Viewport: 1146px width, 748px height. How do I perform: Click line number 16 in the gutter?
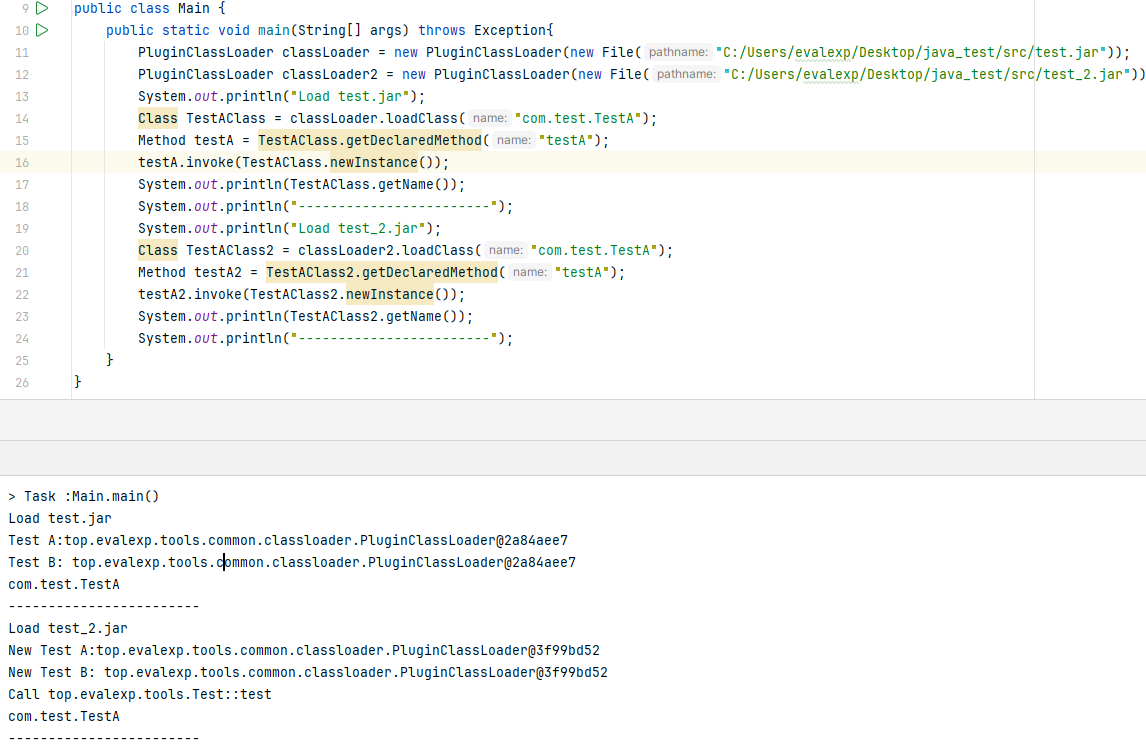(x=22, y=162)
